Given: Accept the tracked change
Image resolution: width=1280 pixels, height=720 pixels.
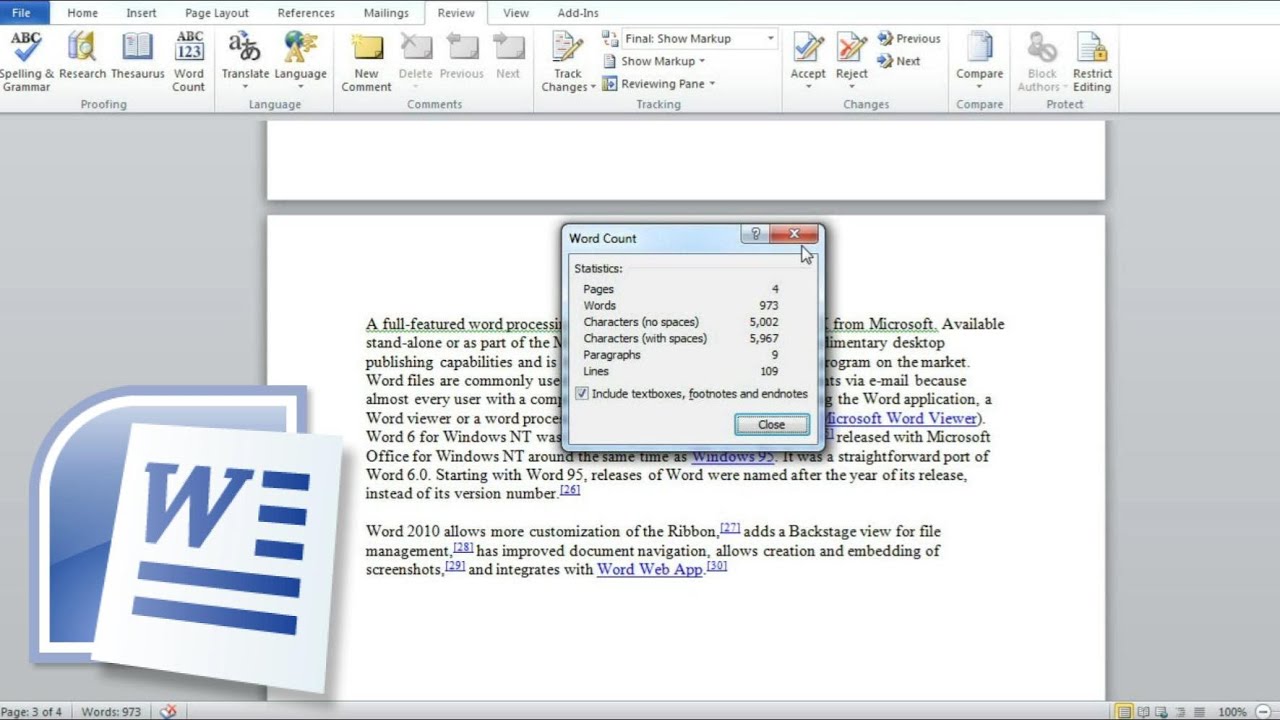Looking at the screenshot, I should [808, 62].
